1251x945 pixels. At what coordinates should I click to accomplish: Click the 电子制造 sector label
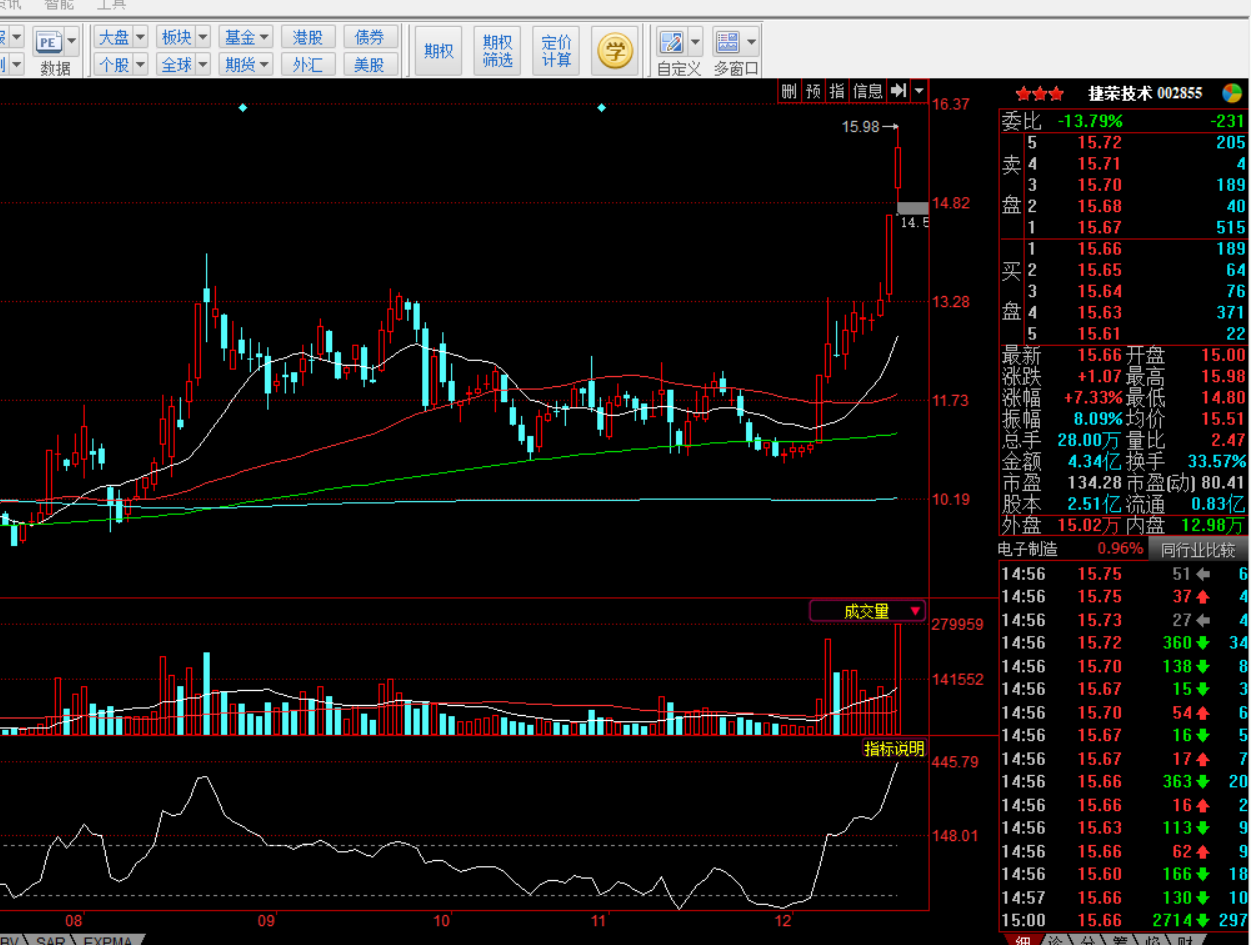click(x=1027, y=550)
